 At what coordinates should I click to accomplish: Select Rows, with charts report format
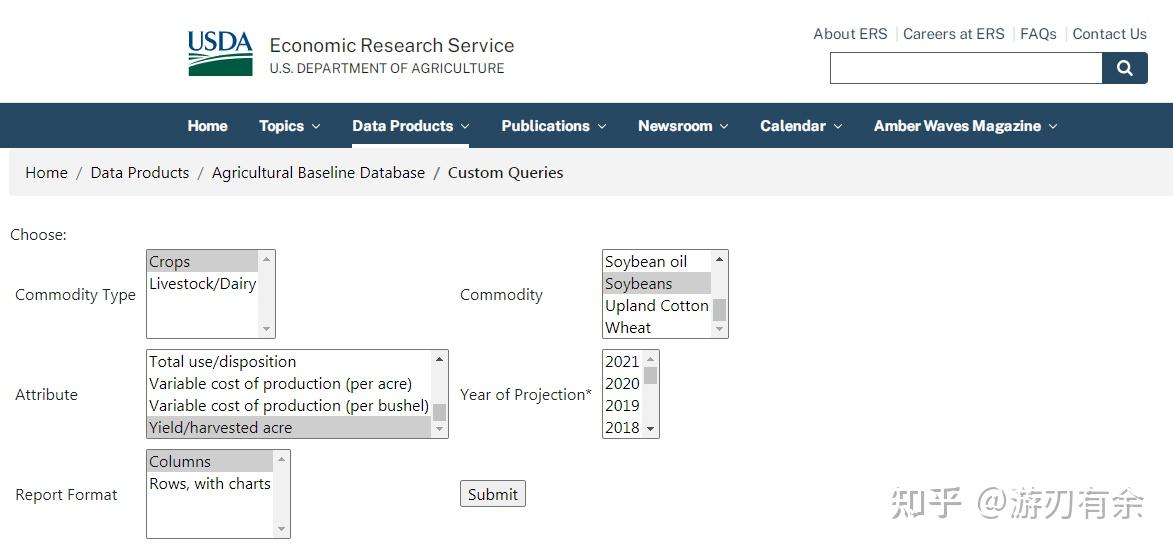(x=210, y=484)
